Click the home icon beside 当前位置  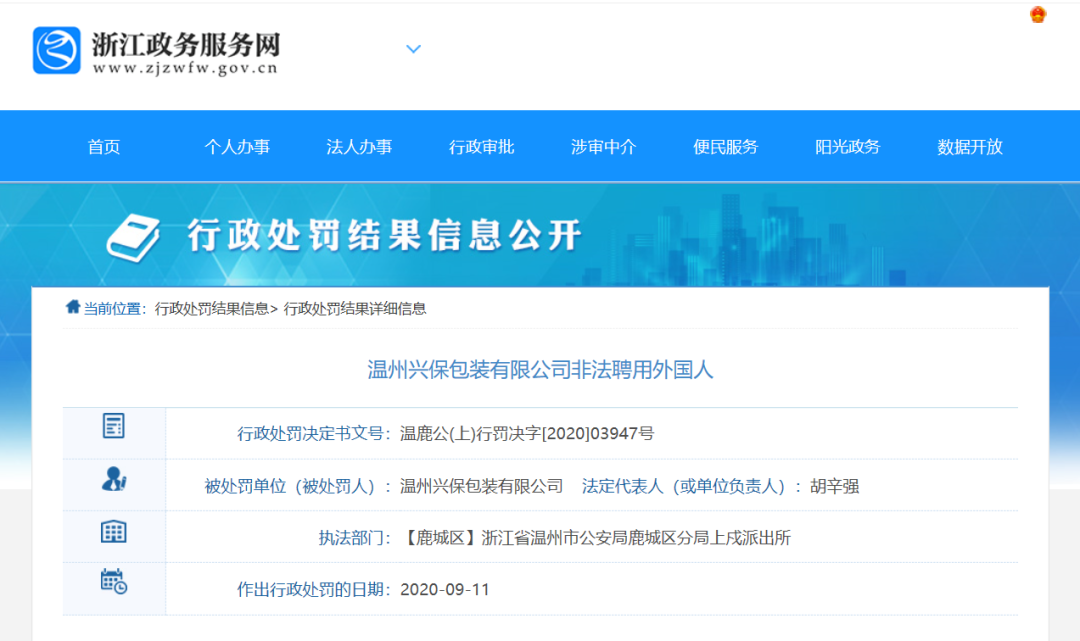[x=73, y=308]
